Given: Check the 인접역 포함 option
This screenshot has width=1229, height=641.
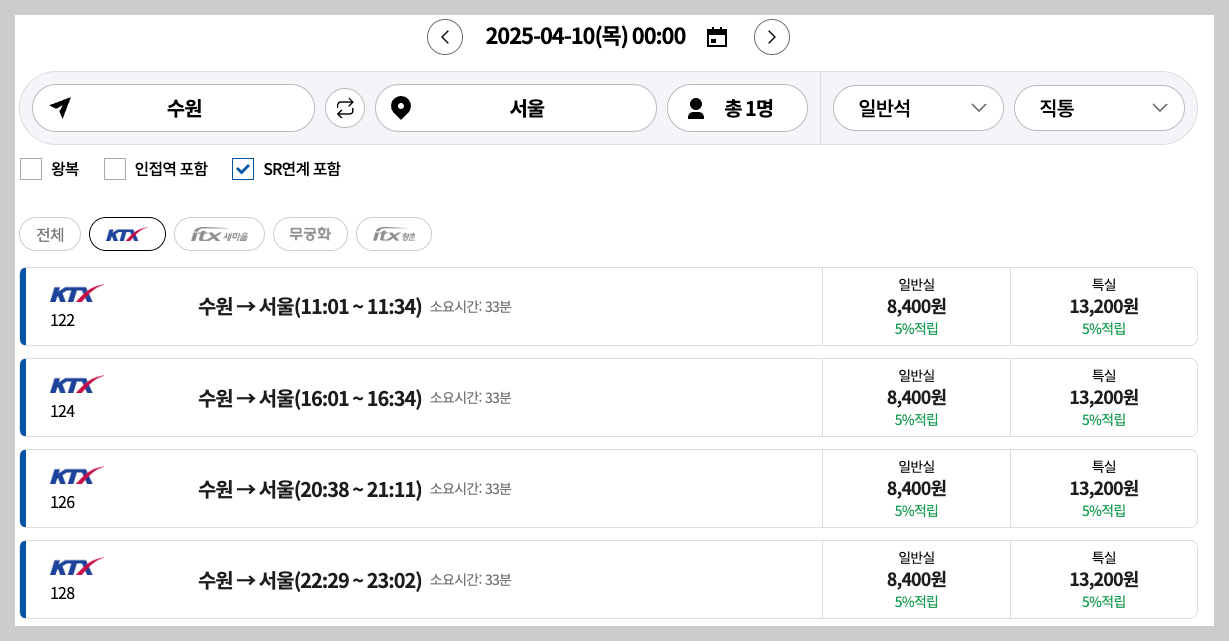Looking at the screenshot, I should pos(114,169).
